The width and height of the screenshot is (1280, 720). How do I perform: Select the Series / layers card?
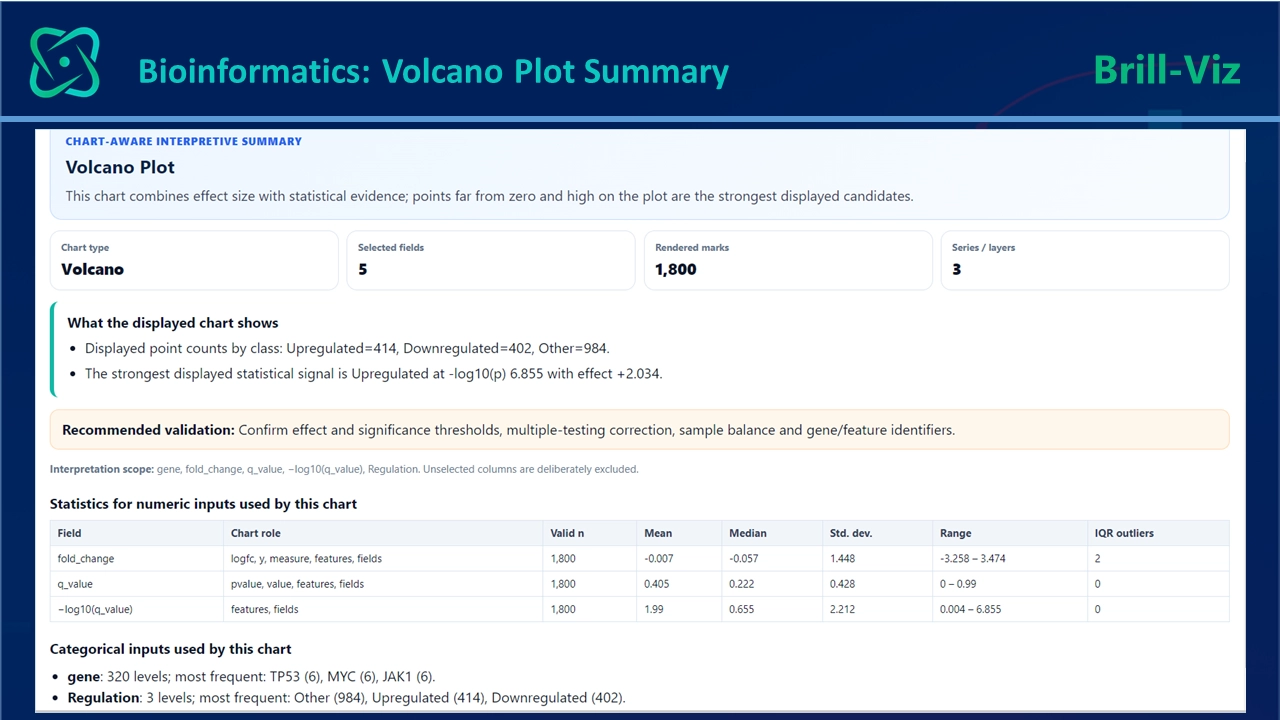(1085, 260)
